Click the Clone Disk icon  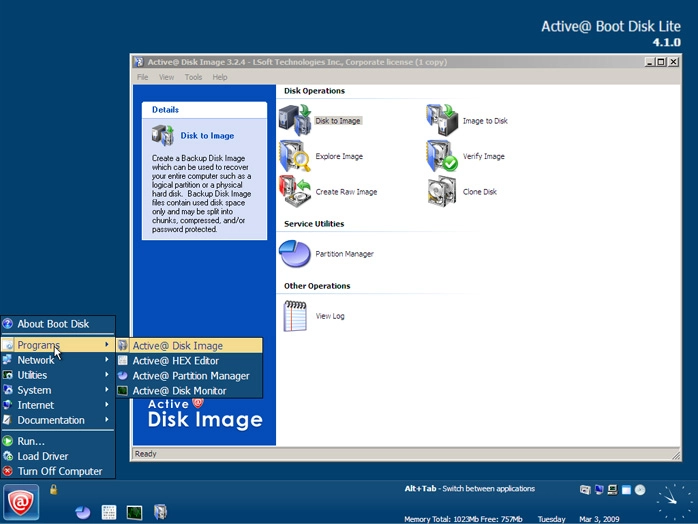tap(442, 191)
